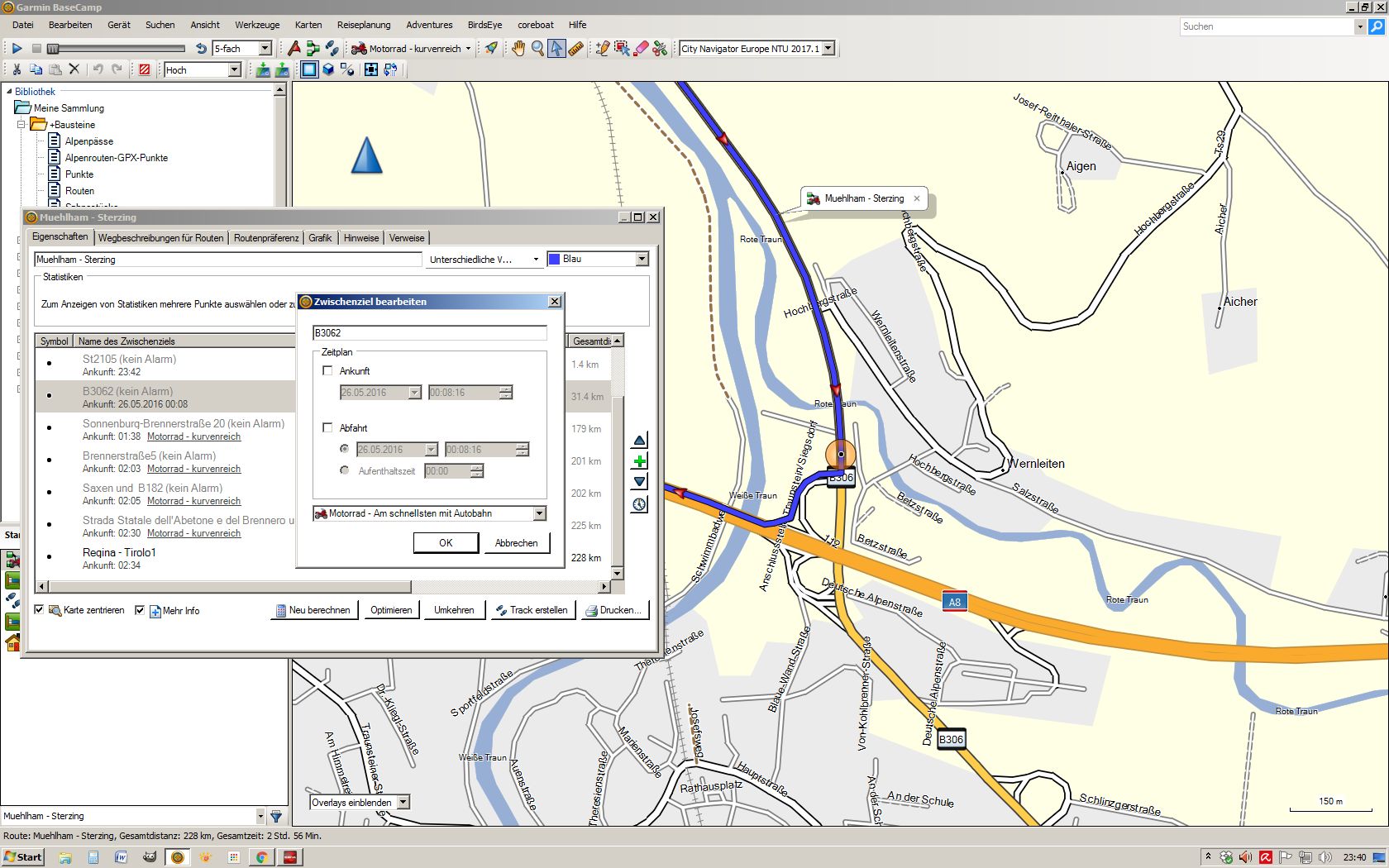Open Motorrad - Am schnellsten routing dropdown

pos(539,513)
